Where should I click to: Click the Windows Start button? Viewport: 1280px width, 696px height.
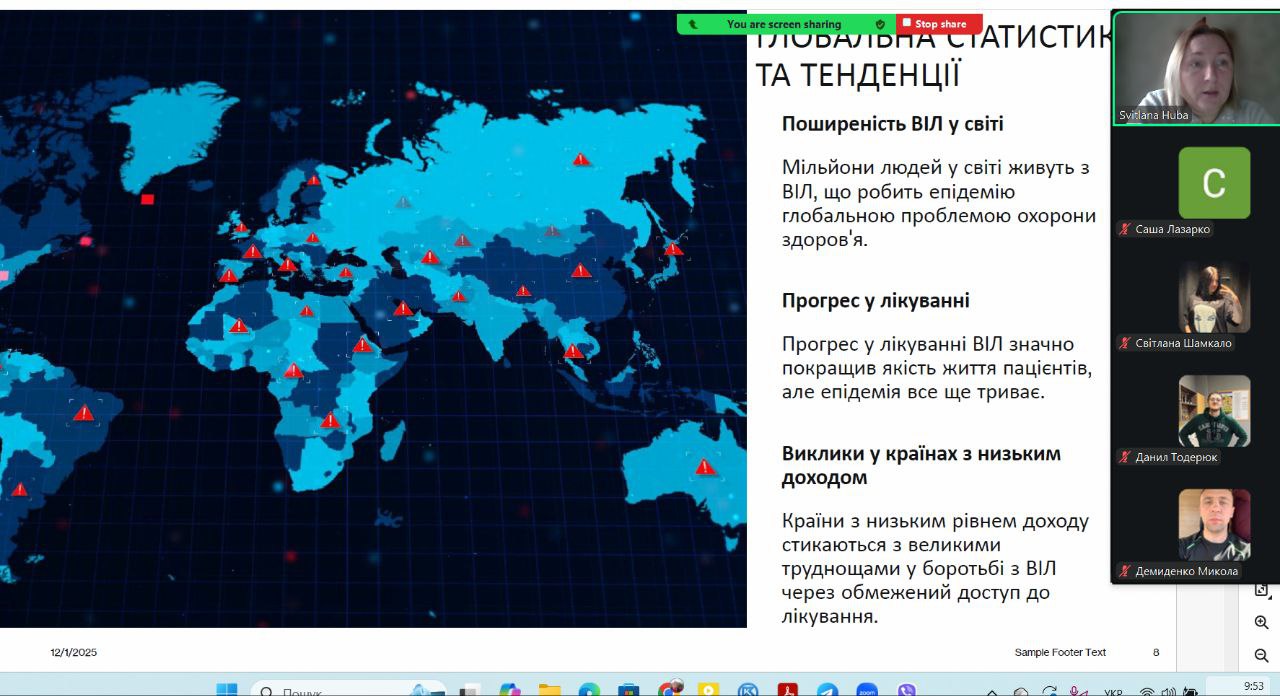227,690
